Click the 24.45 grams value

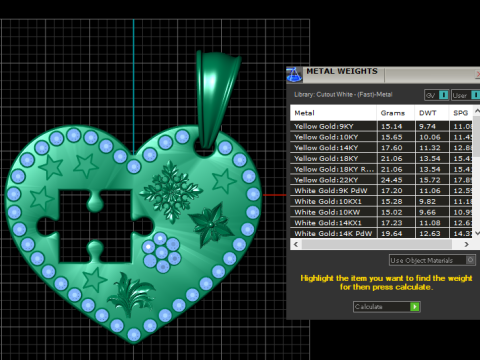[391, 180]
